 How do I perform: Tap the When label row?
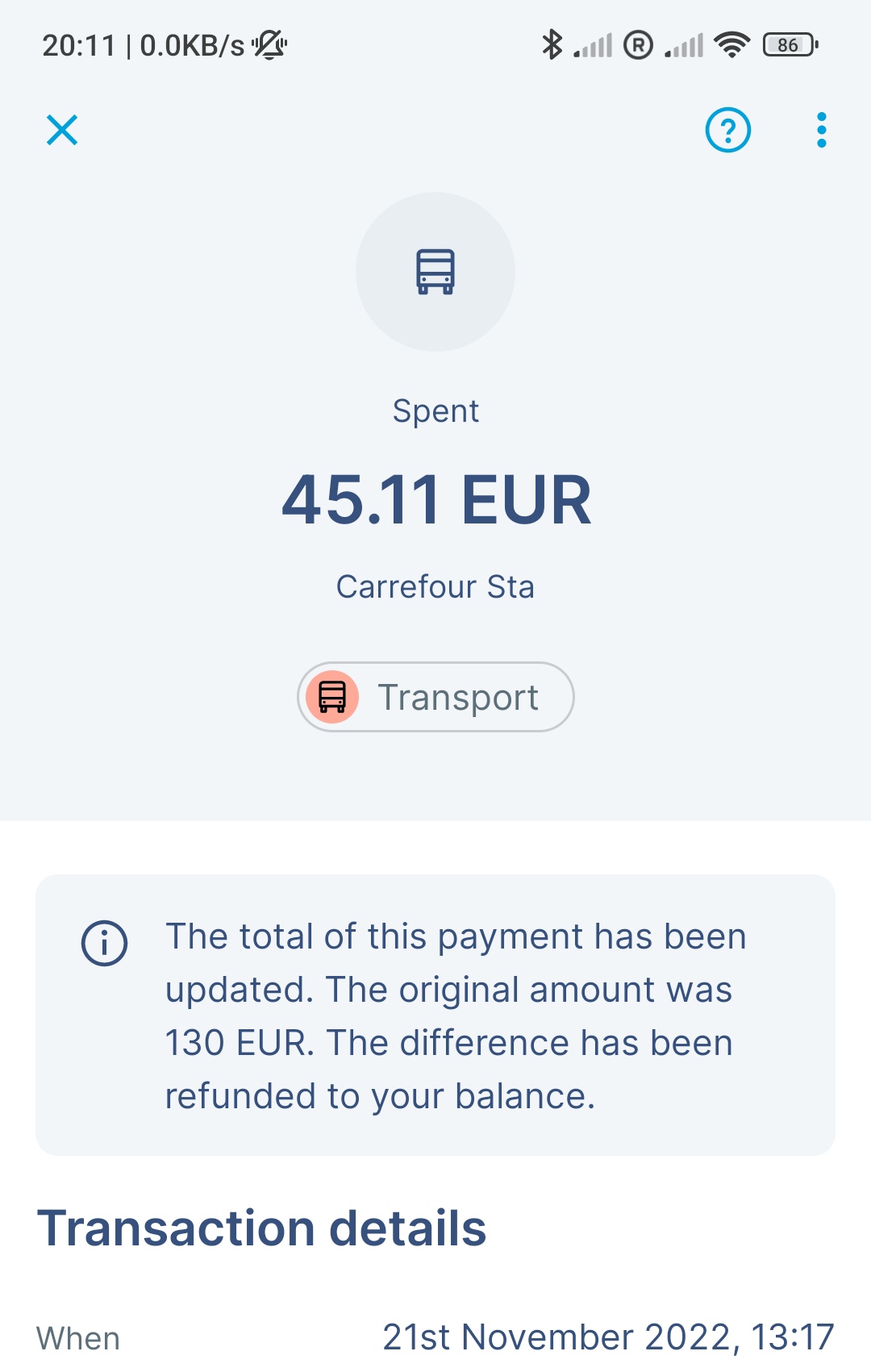point(435,1338)
